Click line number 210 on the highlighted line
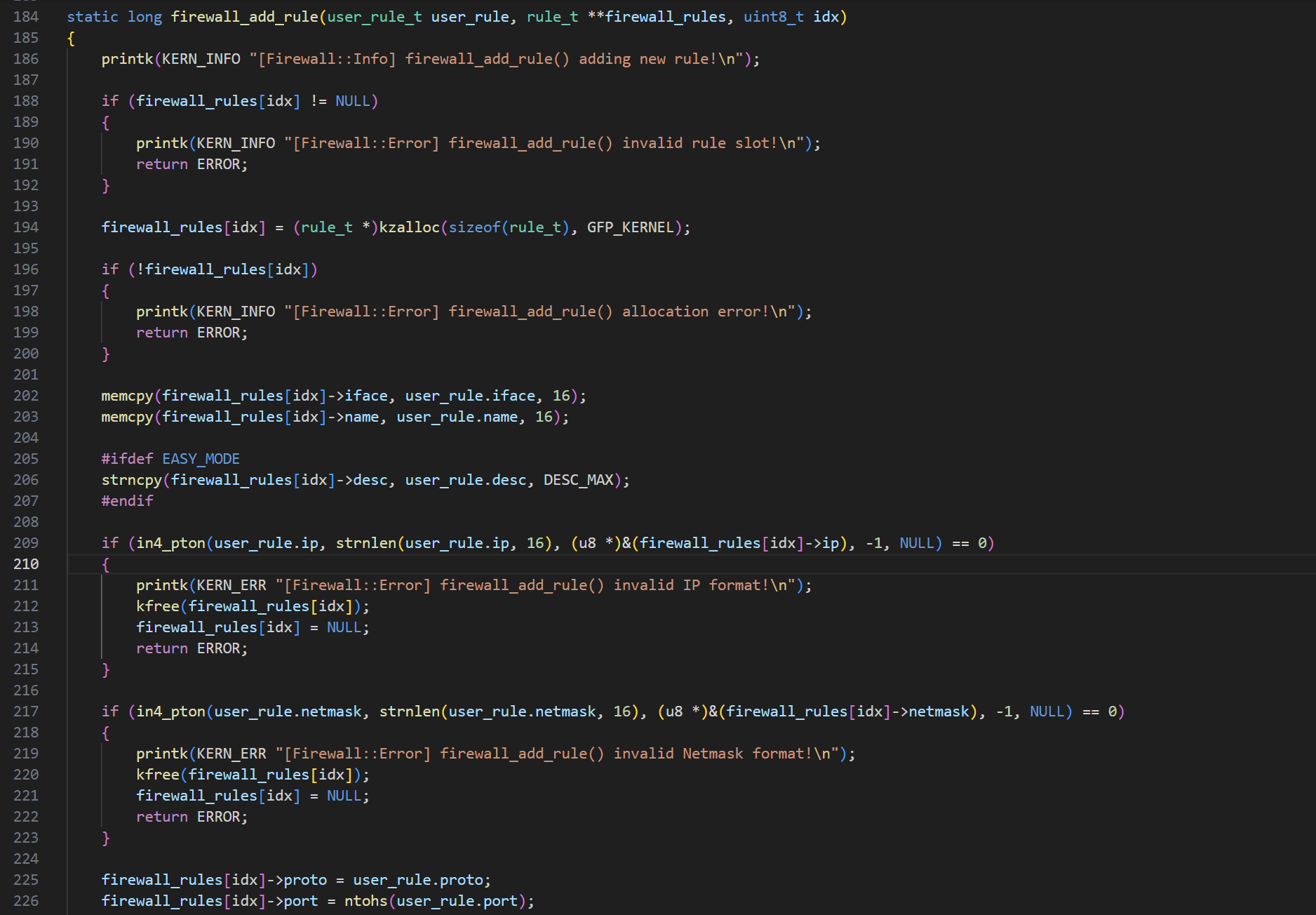Screen dimensions: 1316x915 [26, 563]
